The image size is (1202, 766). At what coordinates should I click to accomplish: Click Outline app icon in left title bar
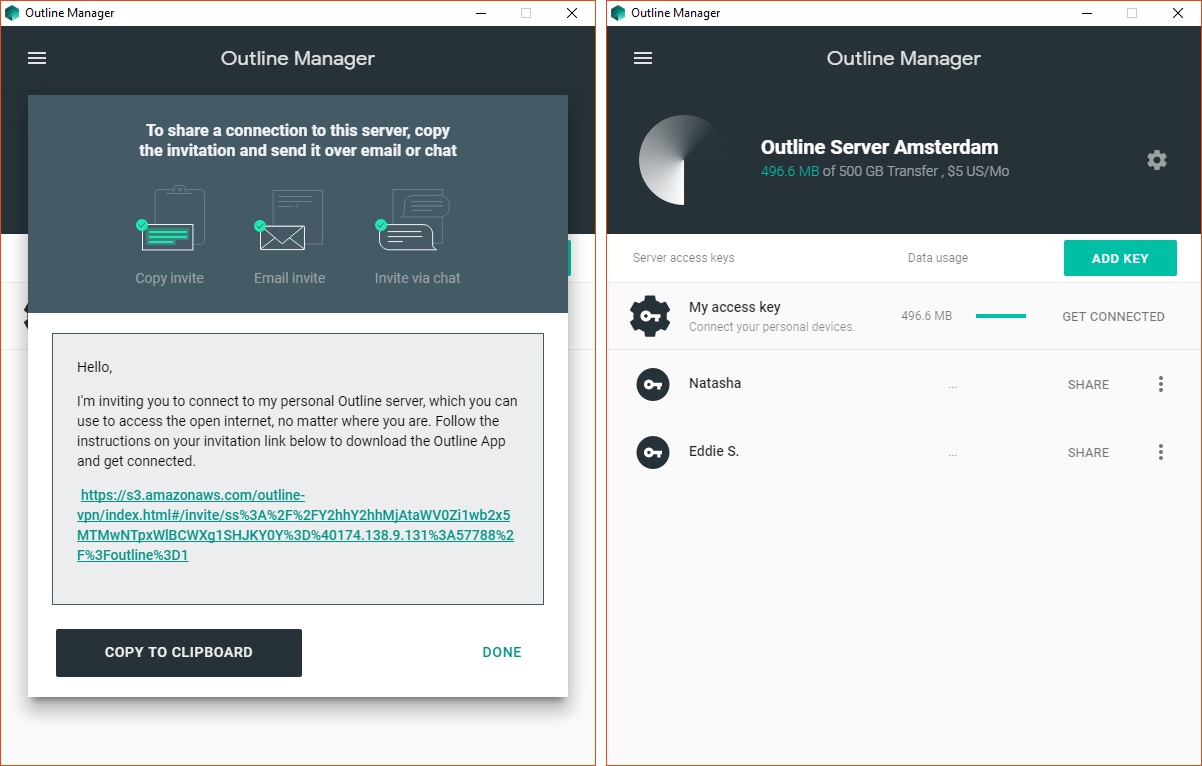click(x=12, y=13)
